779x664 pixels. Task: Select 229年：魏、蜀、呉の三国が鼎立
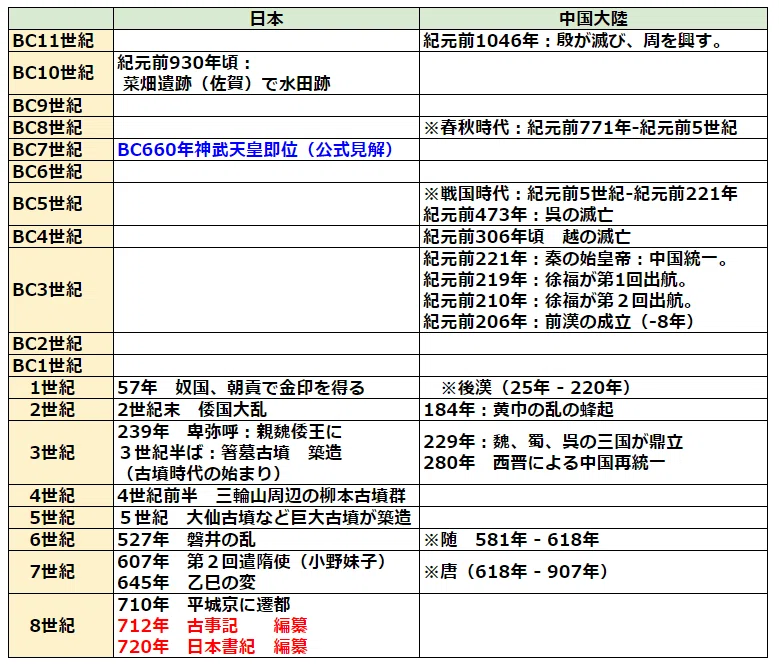point(553,442)
